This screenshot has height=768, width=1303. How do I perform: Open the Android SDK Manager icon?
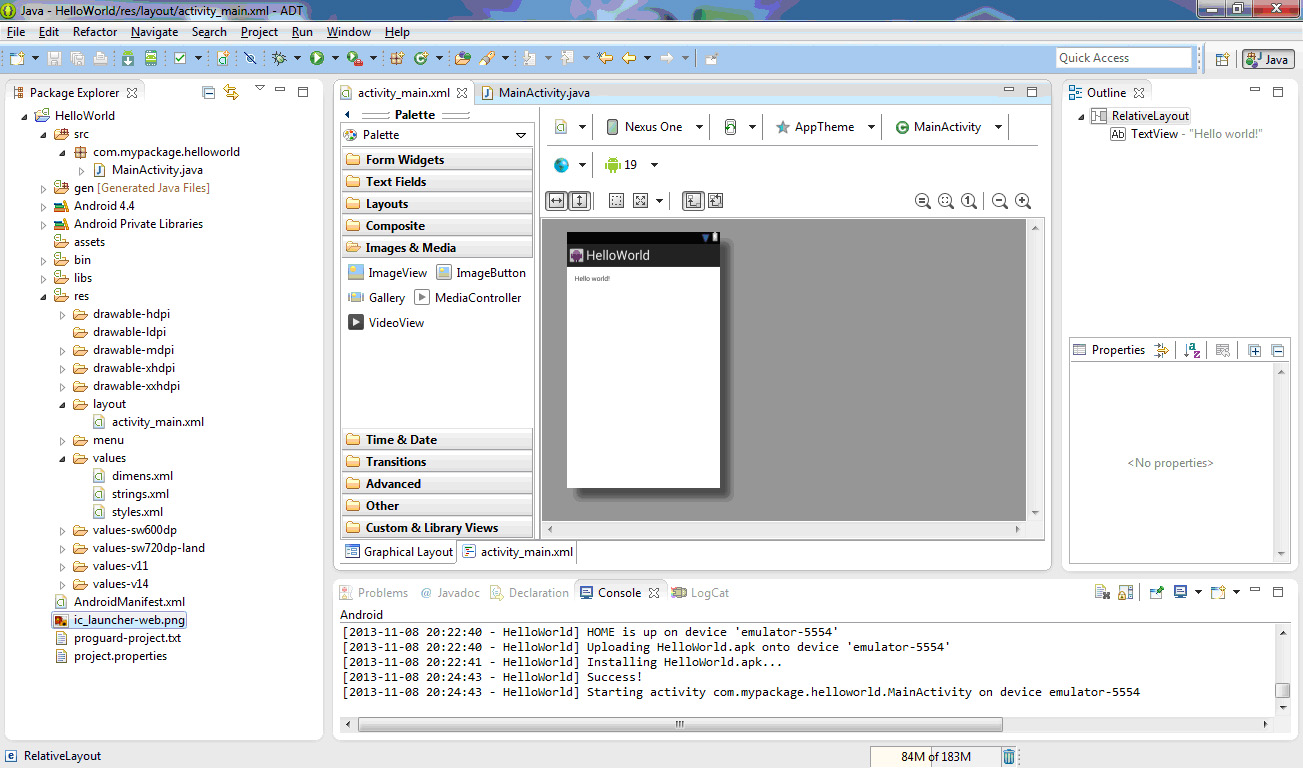(x=128, y=58)
